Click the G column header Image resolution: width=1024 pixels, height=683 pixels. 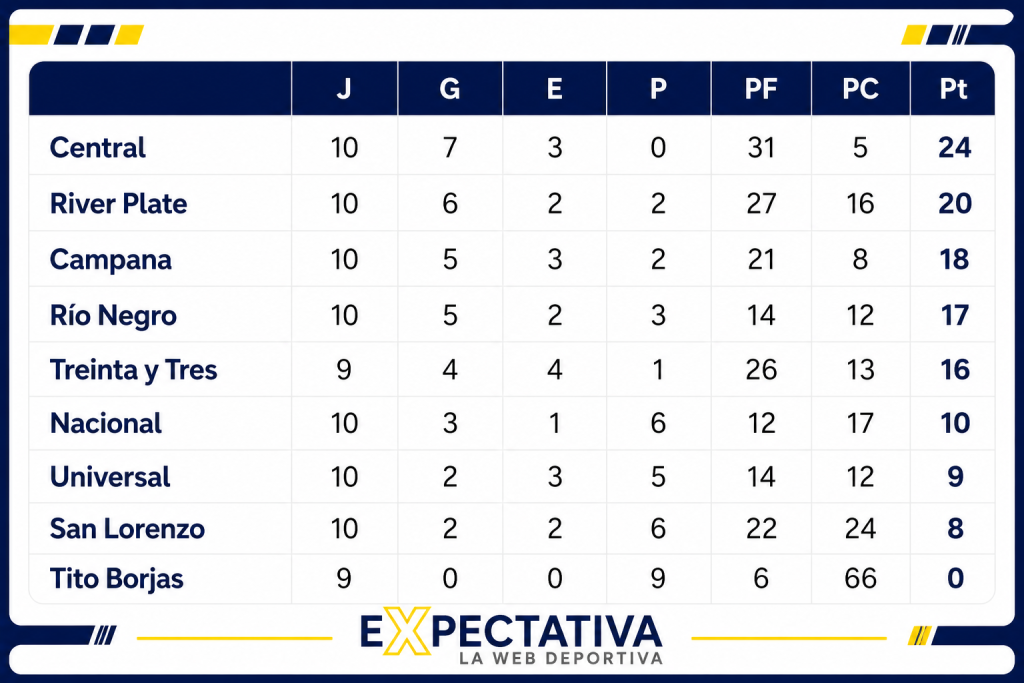point(449,89)
